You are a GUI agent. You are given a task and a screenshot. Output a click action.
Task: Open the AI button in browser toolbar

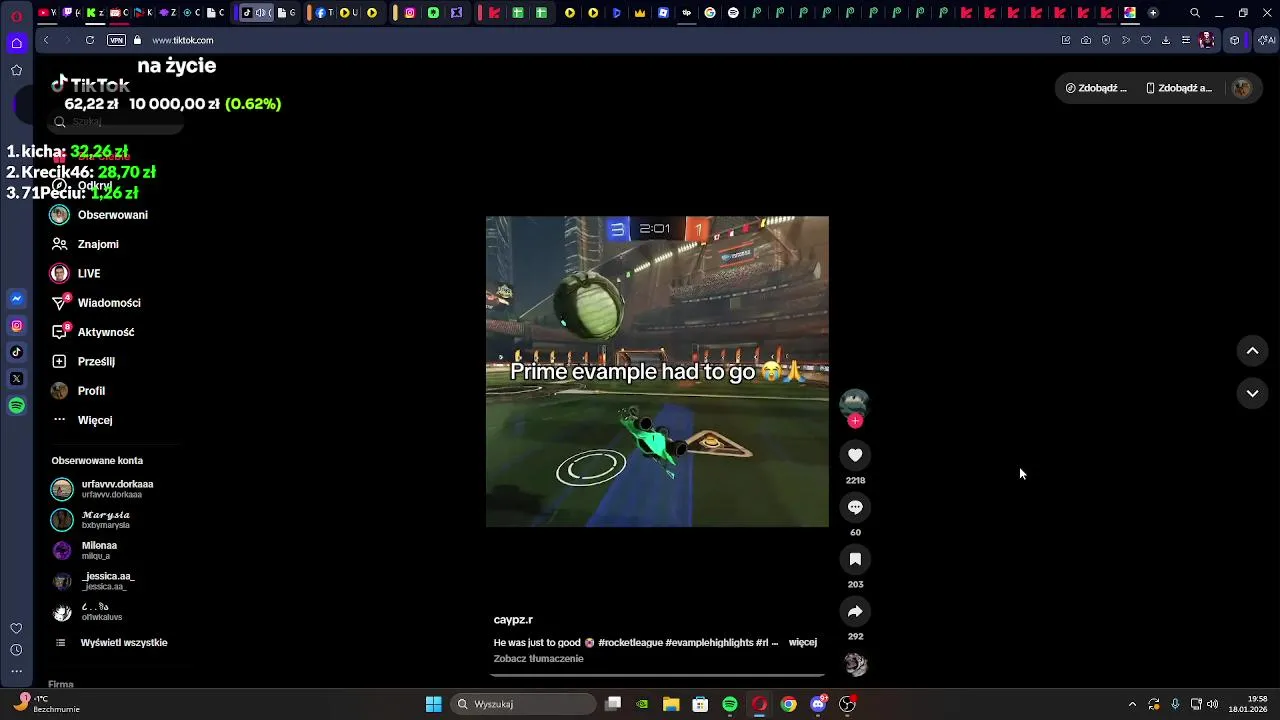1266,40
